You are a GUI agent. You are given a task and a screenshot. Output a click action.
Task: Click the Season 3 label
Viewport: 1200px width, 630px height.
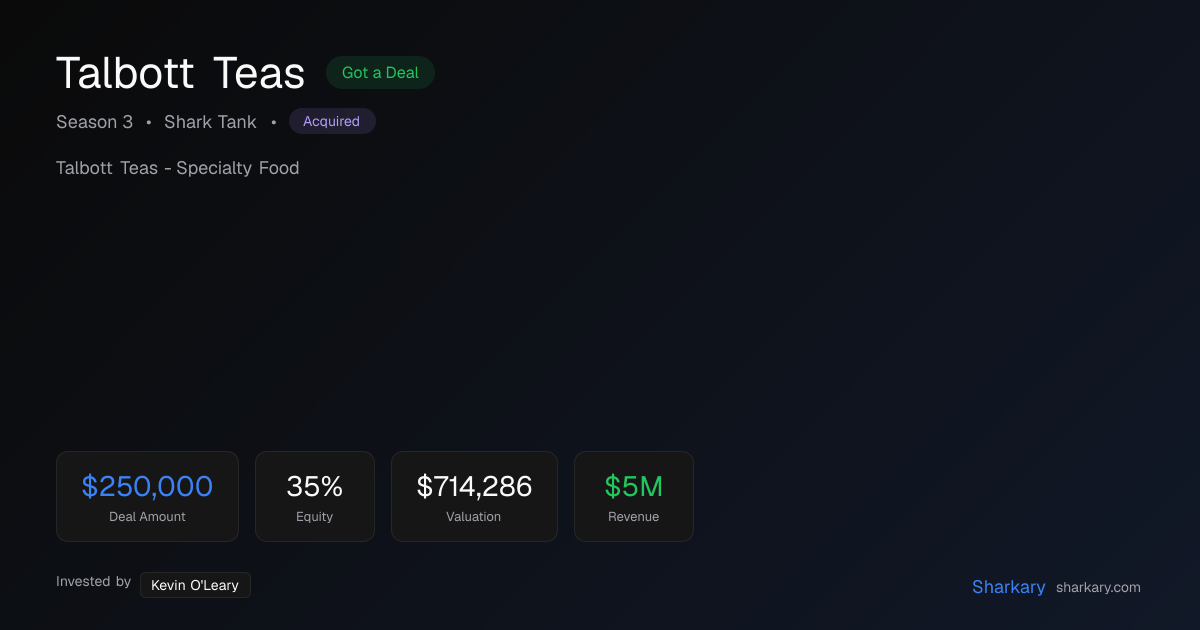click(94, 122)
